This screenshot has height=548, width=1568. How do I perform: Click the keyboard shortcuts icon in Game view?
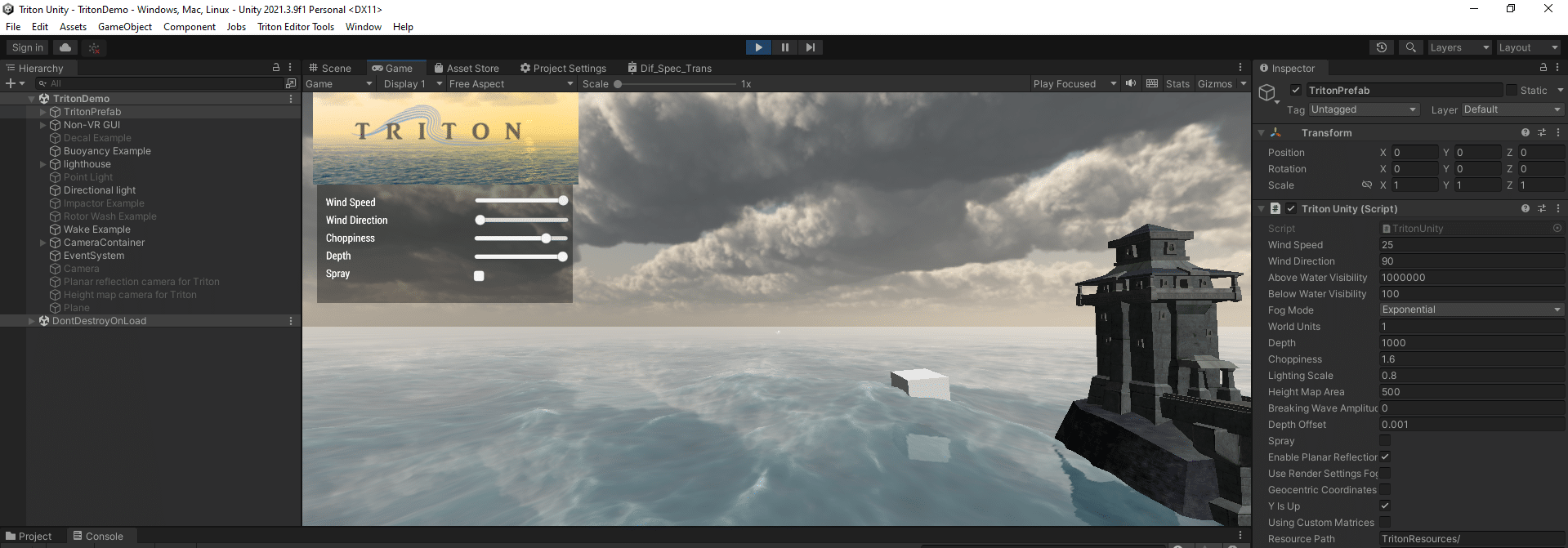pos(1152,83)
